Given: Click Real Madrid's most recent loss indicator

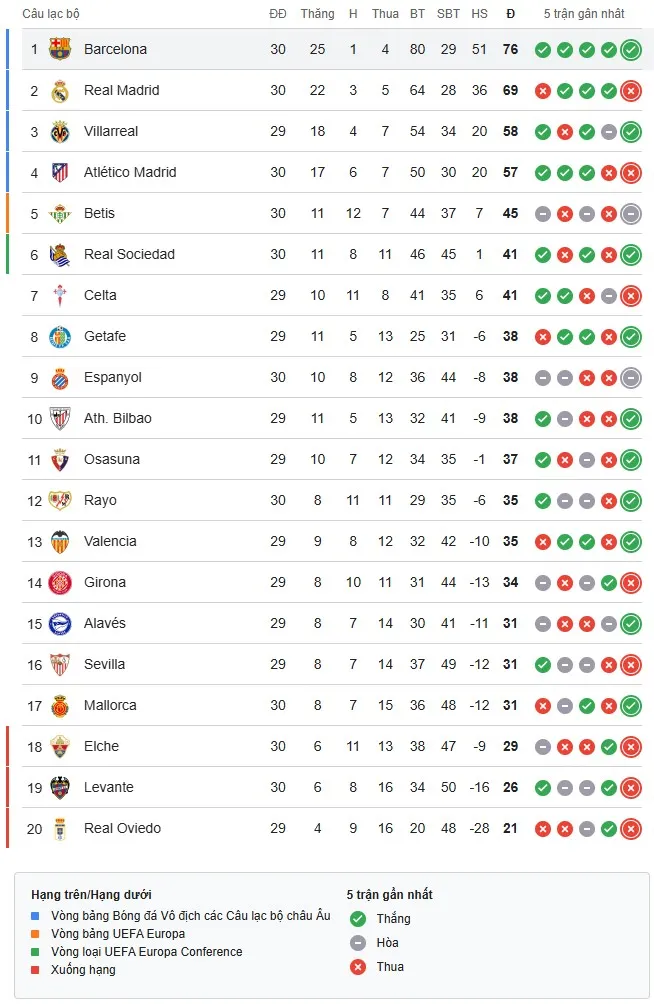Looking at the screenshot, I should tap(630, 90).
